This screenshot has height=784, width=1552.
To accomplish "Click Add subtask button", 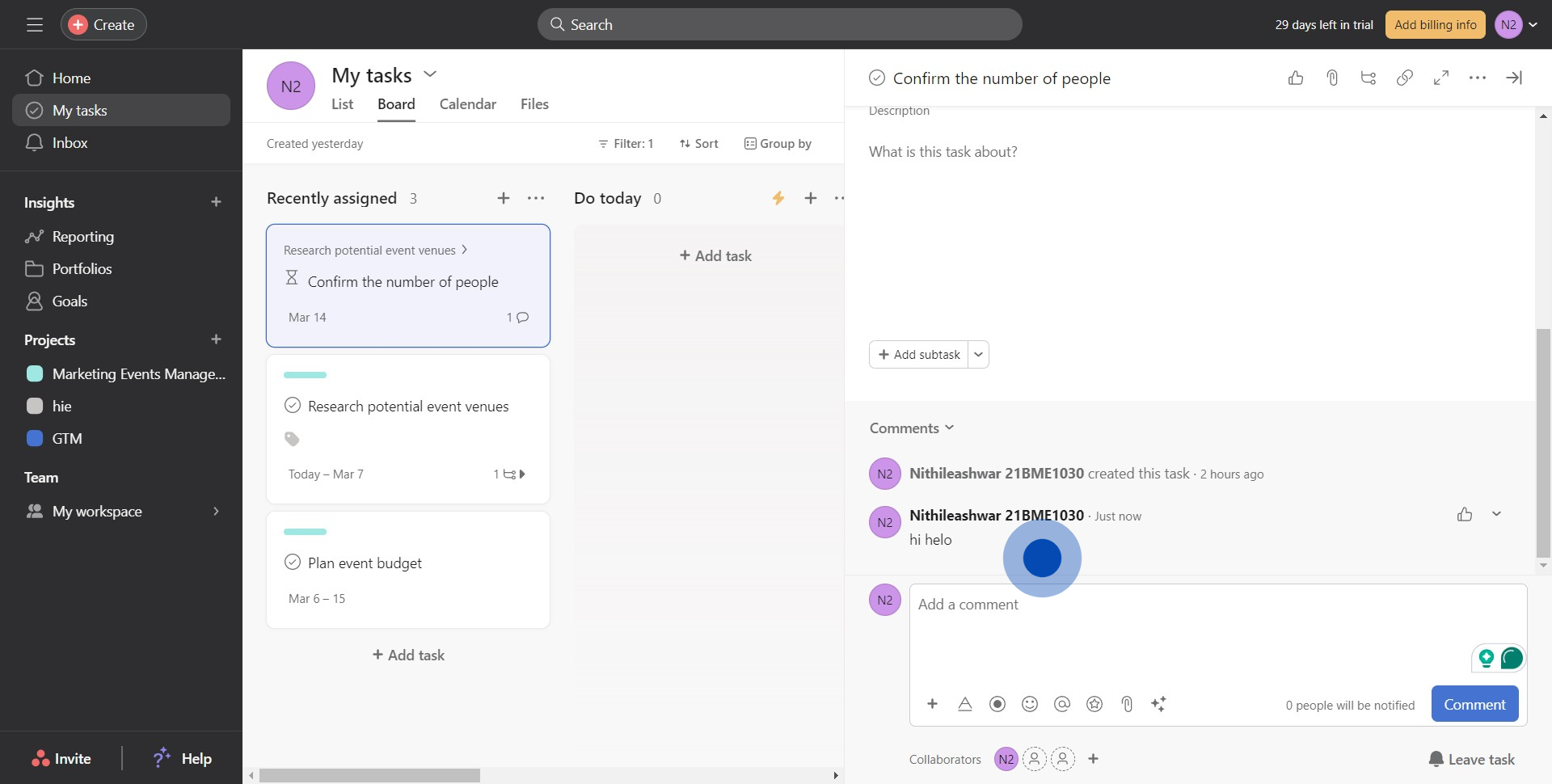I will [x=919, y=355].
